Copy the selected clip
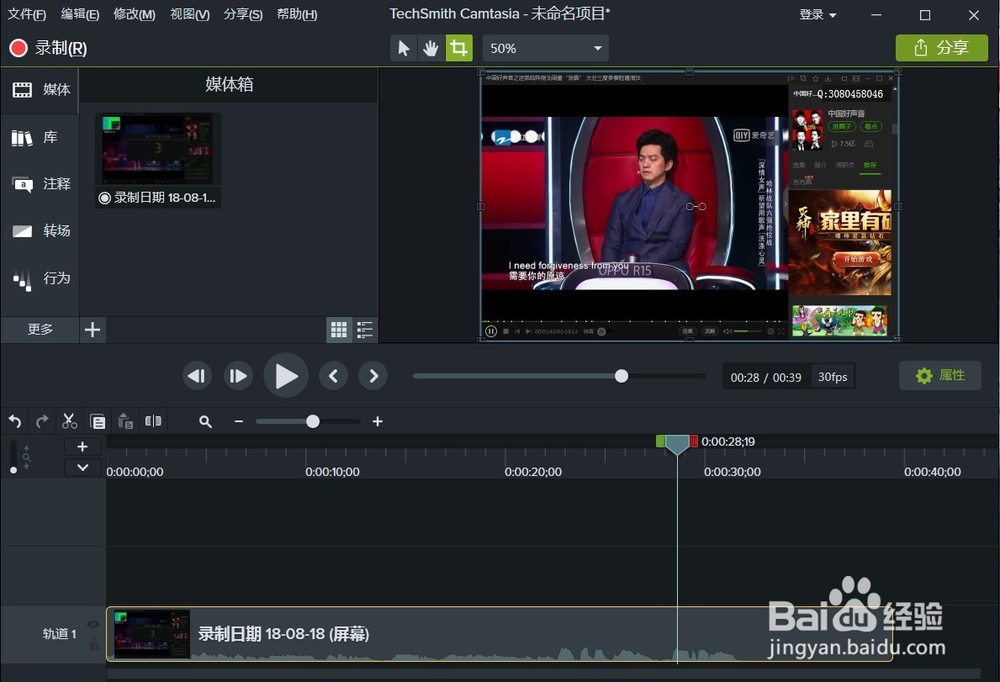This screenshot has width=1000, height=682. (98, 421)
